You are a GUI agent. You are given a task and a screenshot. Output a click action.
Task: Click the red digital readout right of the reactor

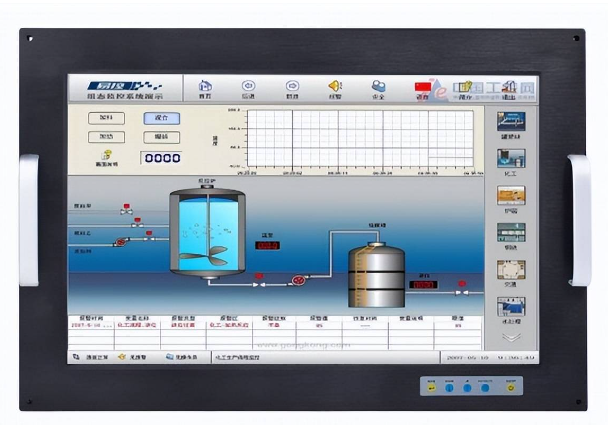click(267, 244)
